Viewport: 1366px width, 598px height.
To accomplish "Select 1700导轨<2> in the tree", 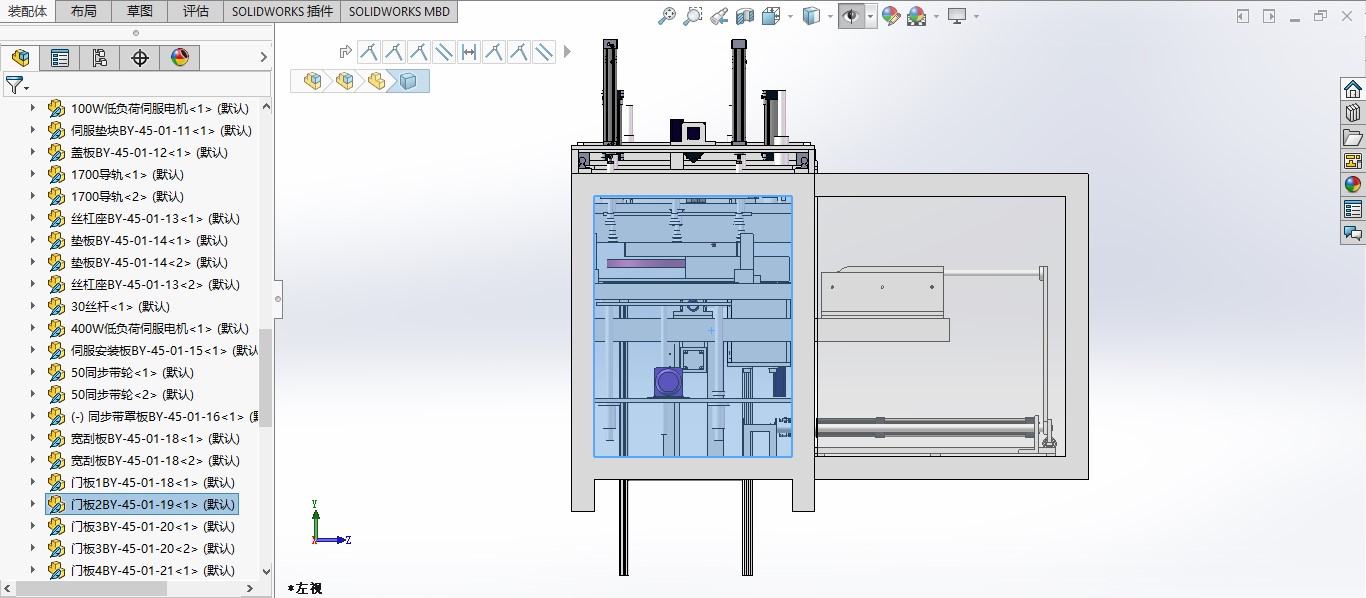I will (127, 196).
